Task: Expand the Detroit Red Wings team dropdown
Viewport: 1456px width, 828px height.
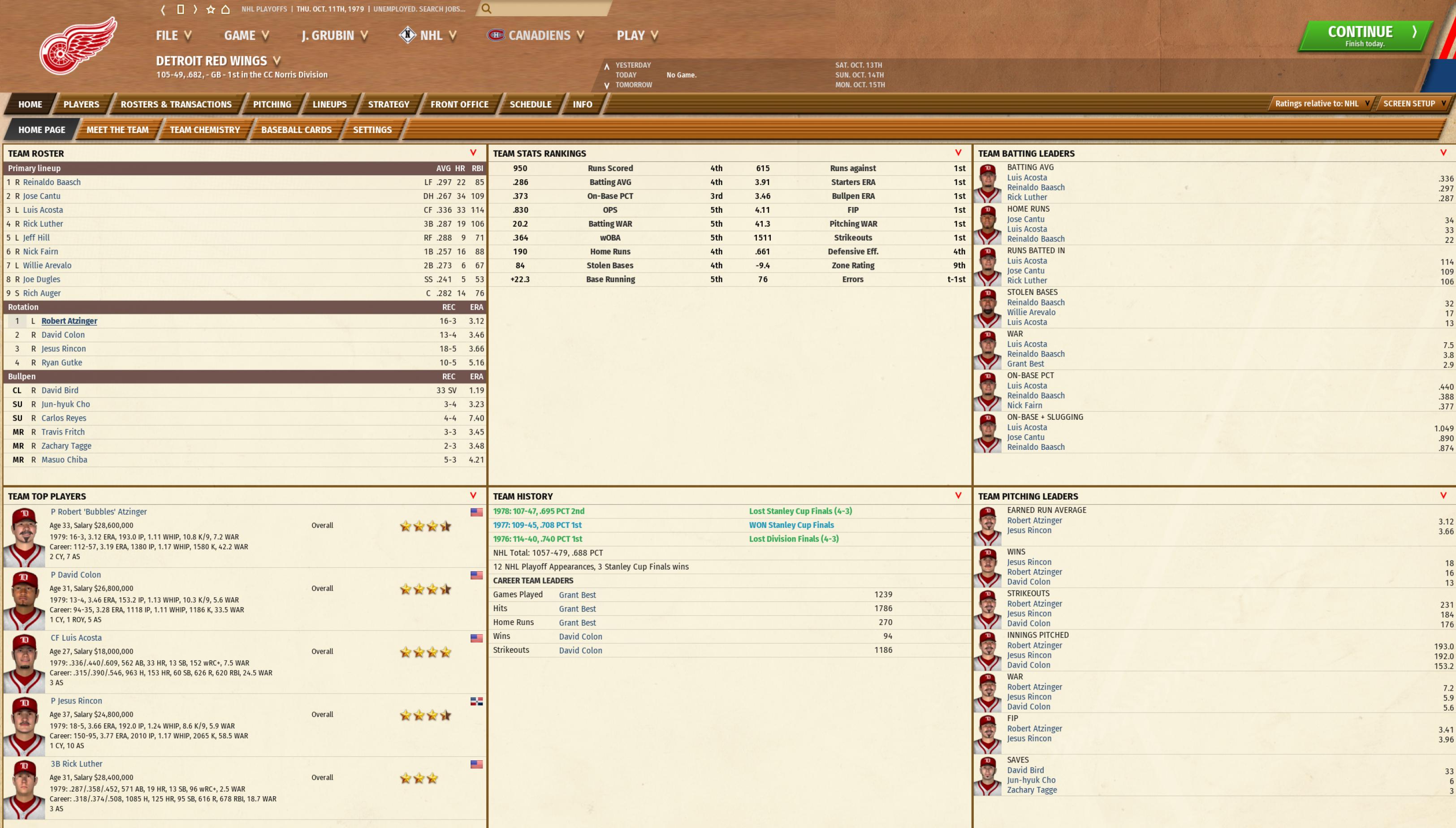Action: pos(277,60)
